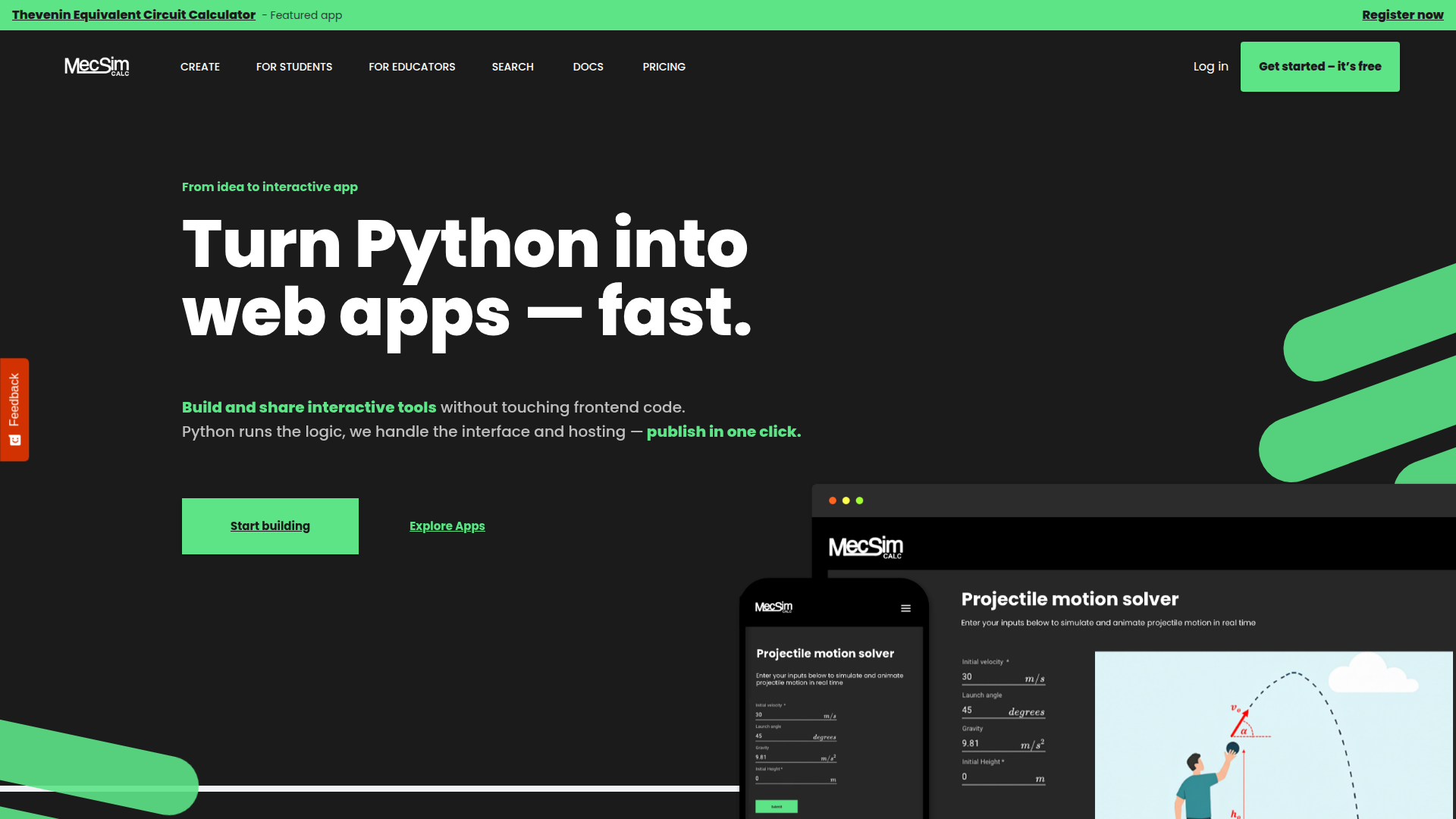Go to the SEARCH page
The width and height of the screenshot is (1456, 819).
point(513,67)
